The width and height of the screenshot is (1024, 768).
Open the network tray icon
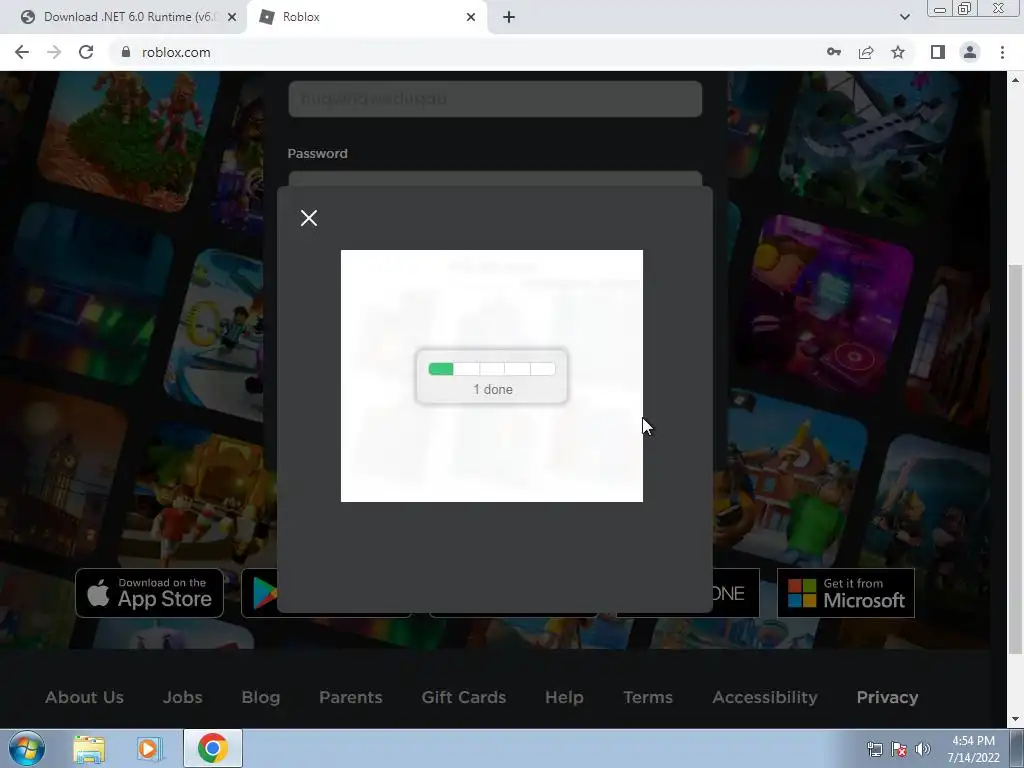pyautogui.click(x=874, y=749)
